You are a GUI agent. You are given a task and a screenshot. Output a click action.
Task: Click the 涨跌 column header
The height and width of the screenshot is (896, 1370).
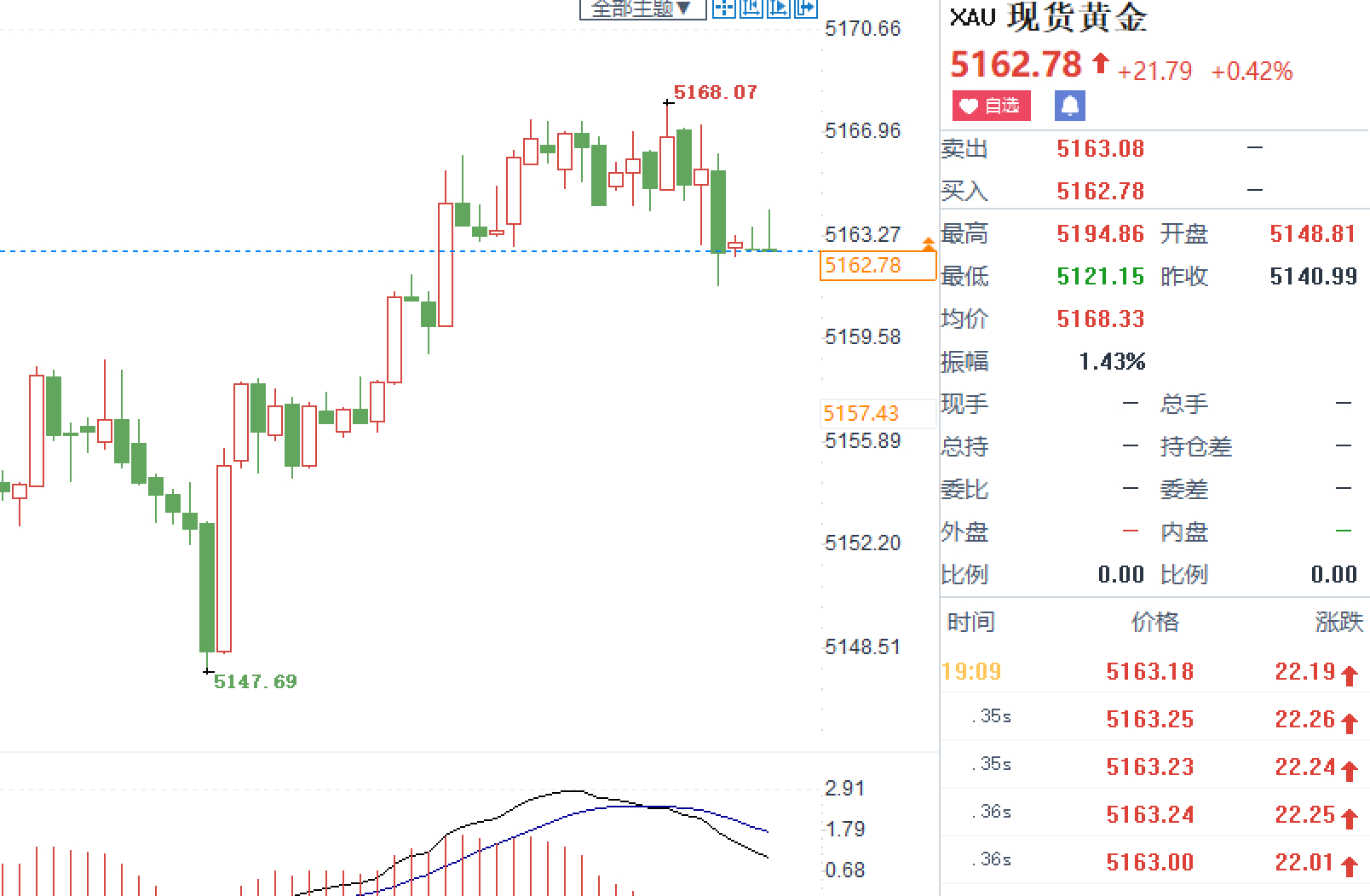(x=1338, y=623)
